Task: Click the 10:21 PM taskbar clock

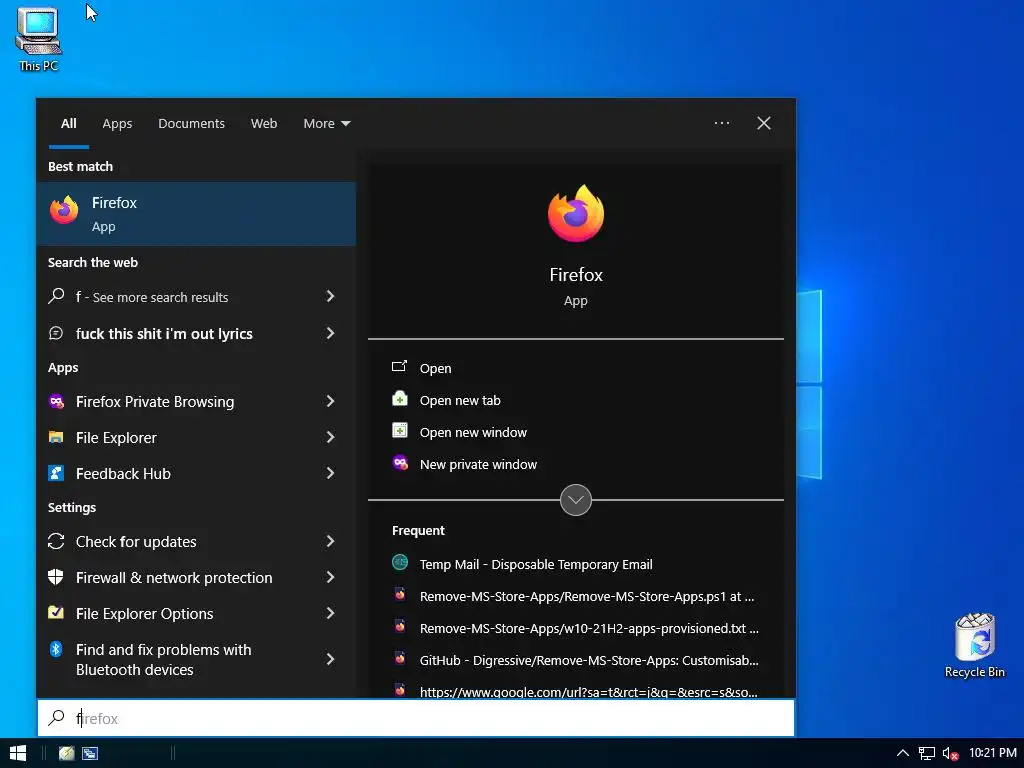Action: click(993, 753)
